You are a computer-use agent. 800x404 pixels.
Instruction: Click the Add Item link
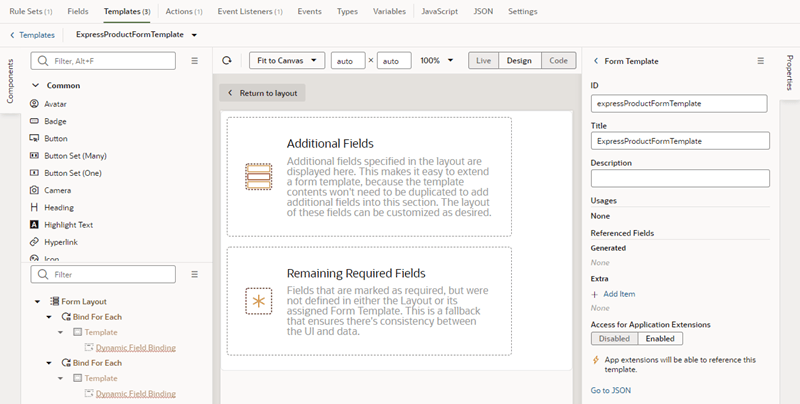619,294
